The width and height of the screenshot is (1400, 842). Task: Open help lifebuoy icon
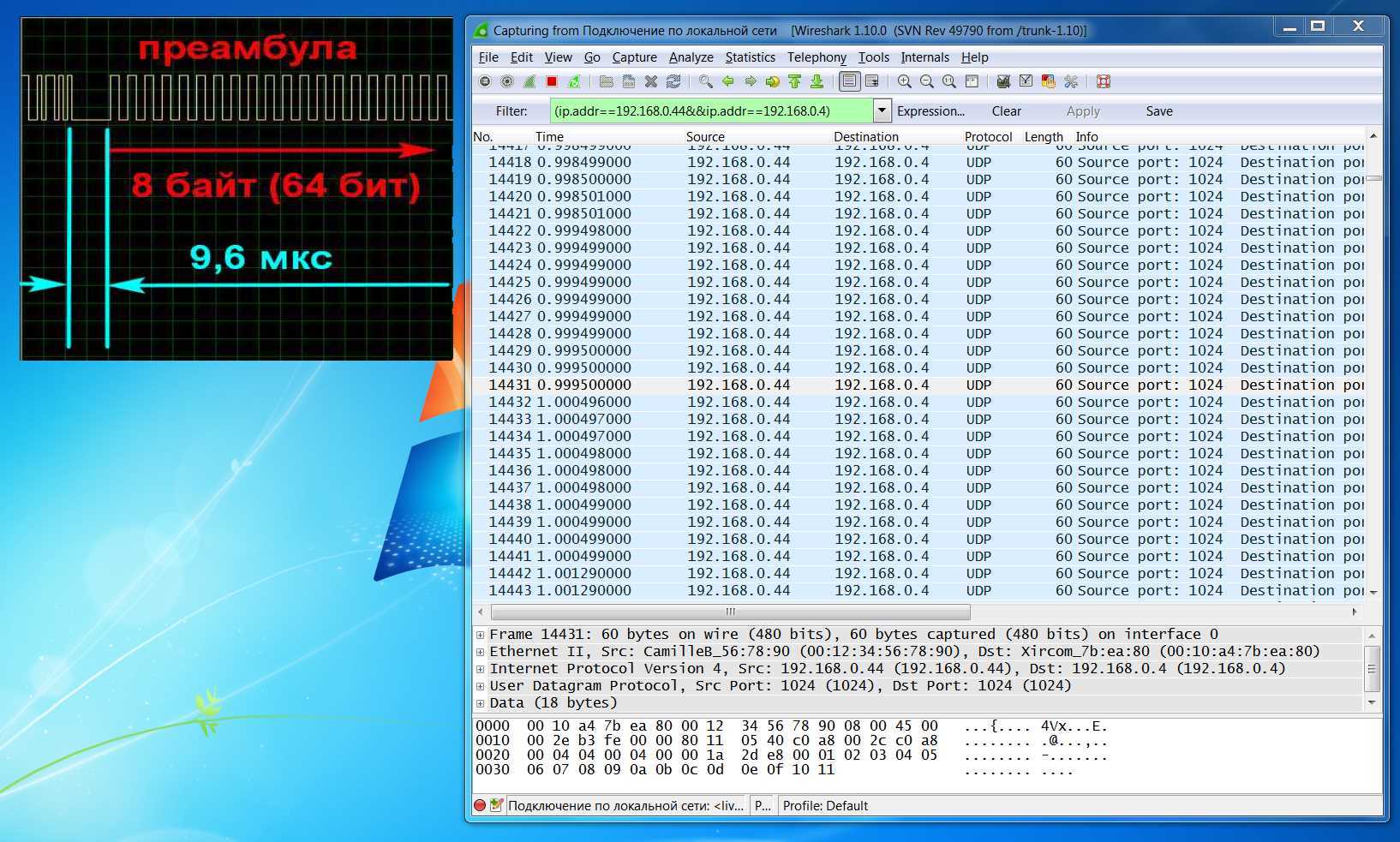[x=1104, y=81]
